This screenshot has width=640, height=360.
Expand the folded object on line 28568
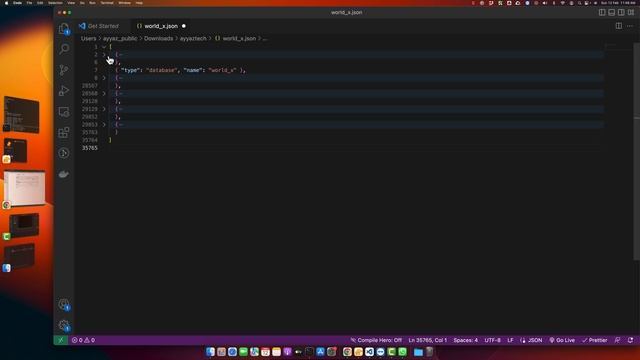pos(104,93)
